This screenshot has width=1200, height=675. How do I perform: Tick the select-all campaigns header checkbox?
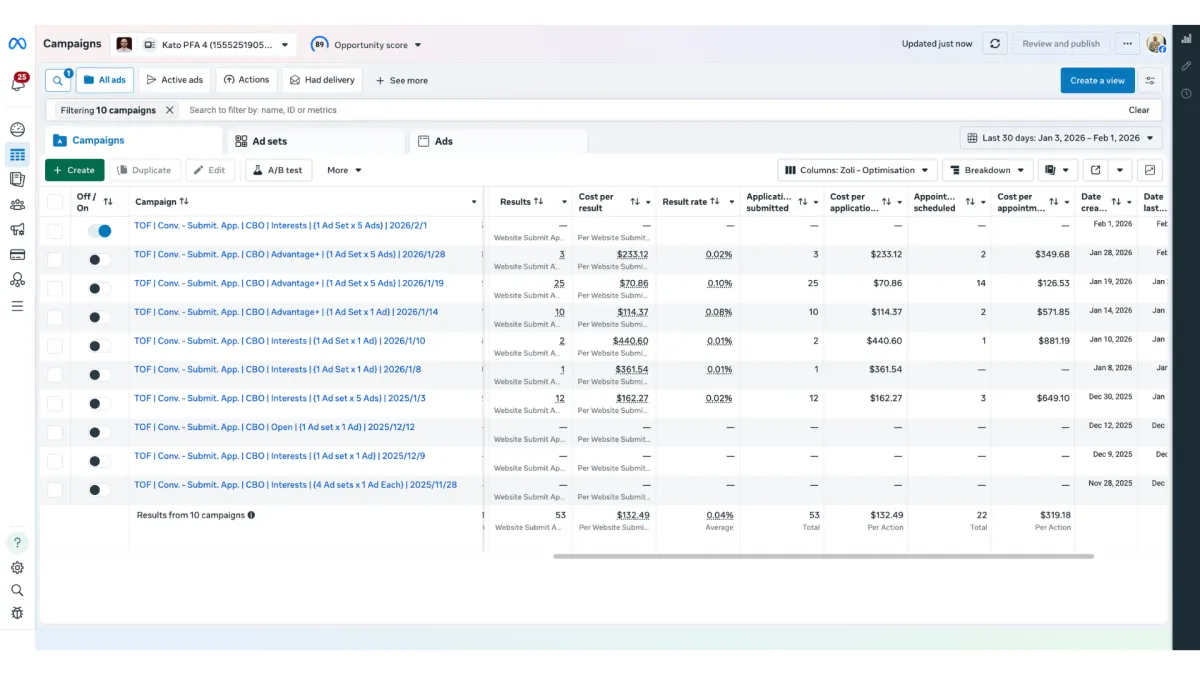[55, 202]
